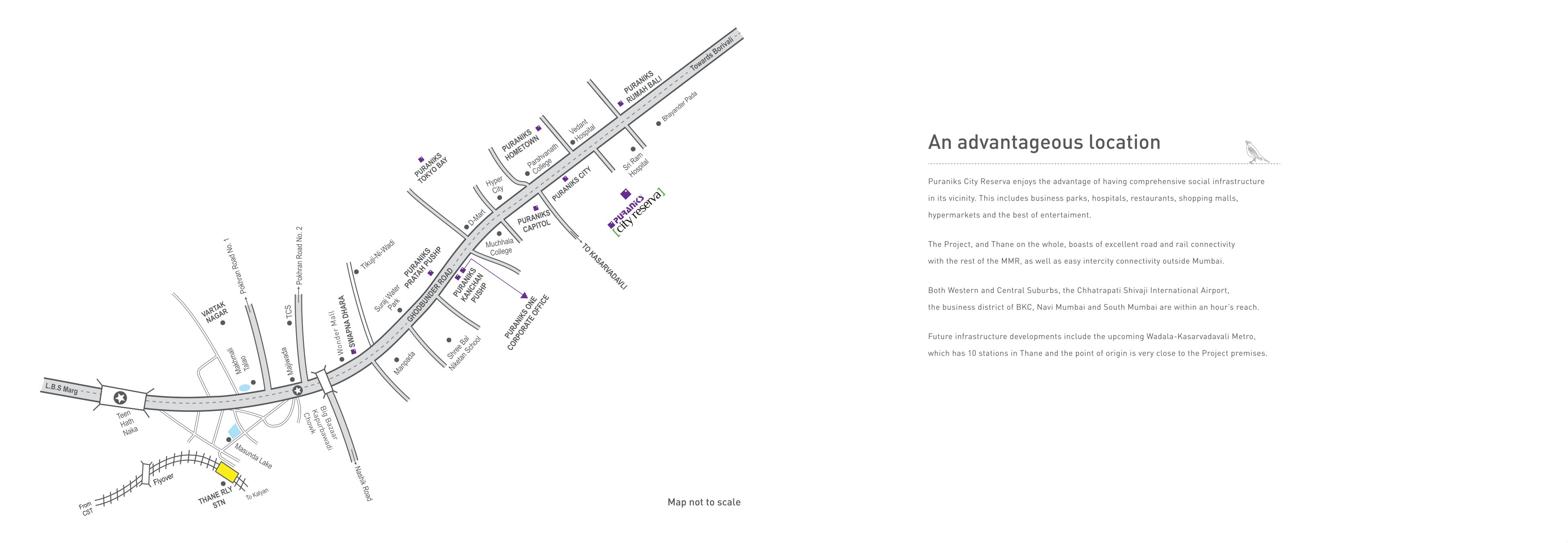The image size is (1568, 543).
Task: Click the 'Vedant Hospital' label
Action: [582, 131]
